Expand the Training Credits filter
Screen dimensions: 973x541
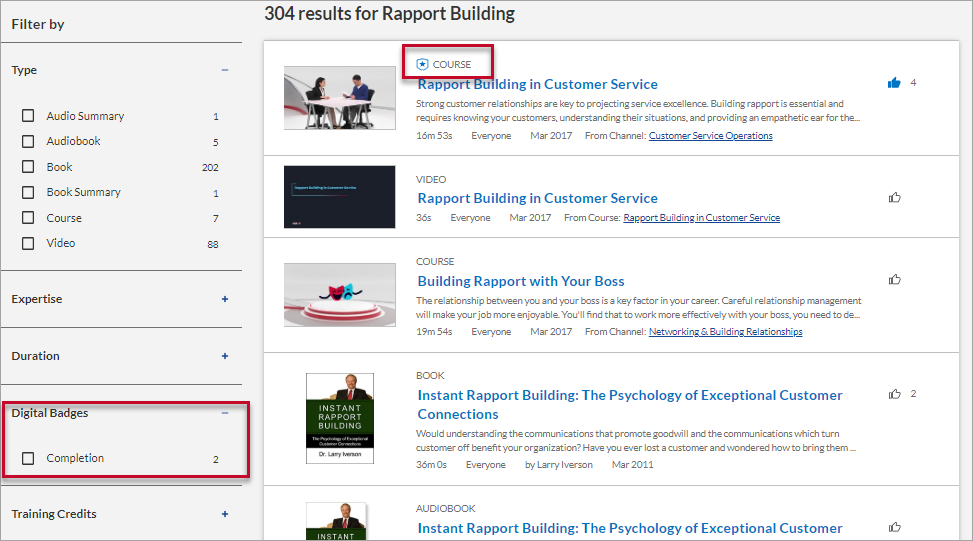coord(224,514)
